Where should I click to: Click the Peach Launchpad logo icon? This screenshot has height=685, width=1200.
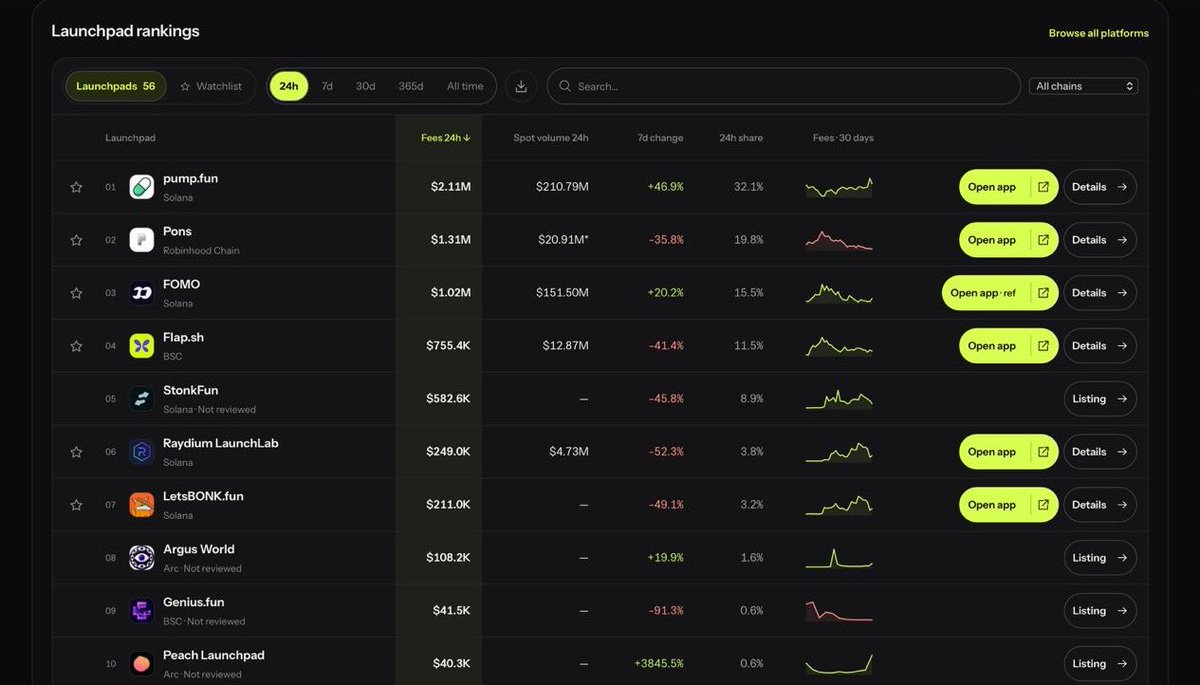click(141, 664)
